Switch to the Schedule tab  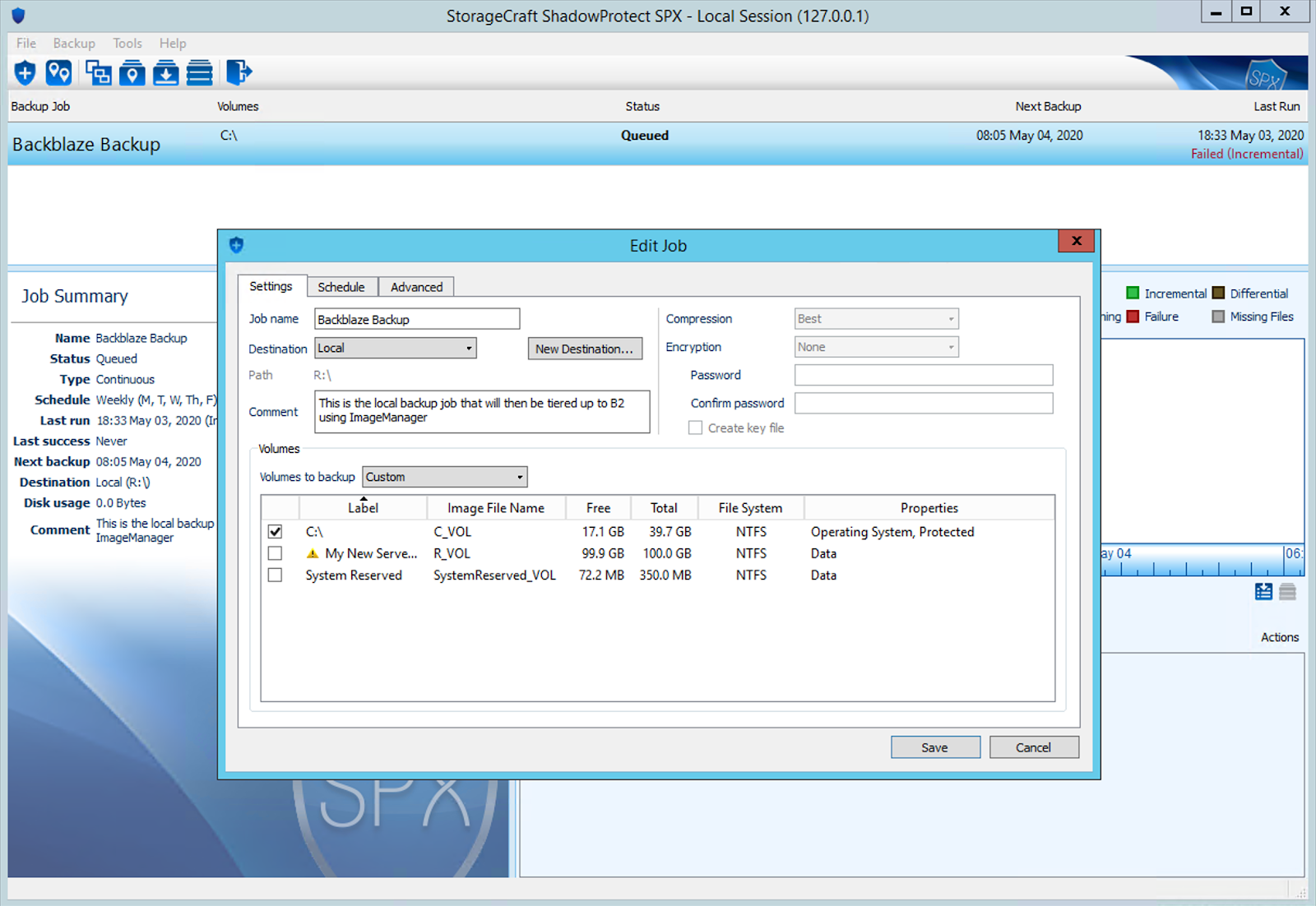[341, 287]
